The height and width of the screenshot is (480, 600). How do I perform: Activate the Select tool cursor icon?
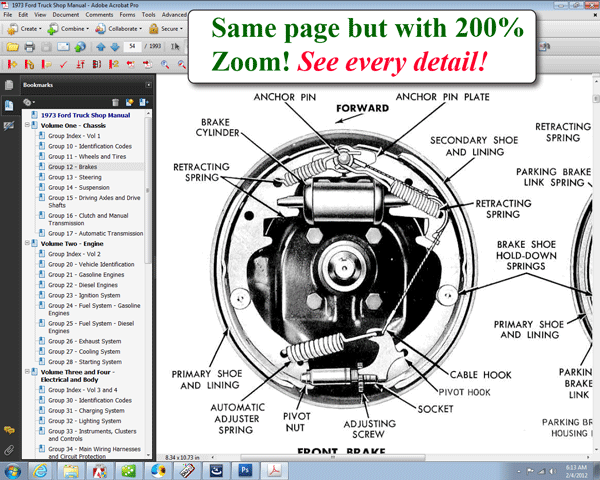click(175, 47)
